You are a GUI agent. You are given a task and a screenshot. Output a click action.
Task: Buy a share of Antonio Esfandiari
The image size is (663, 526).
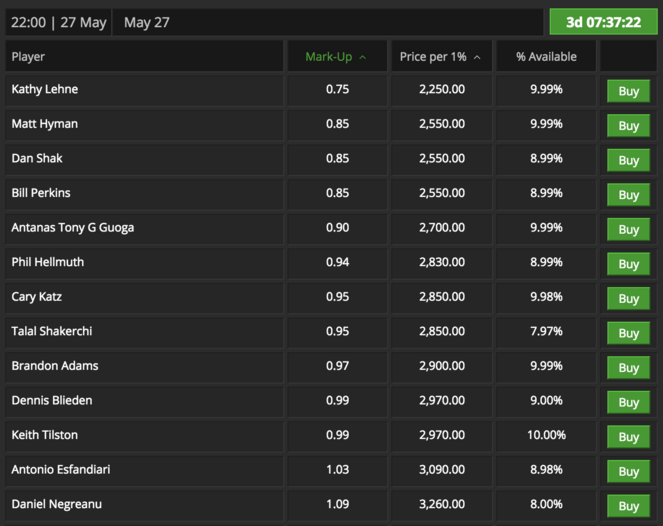tap(628, 471)
